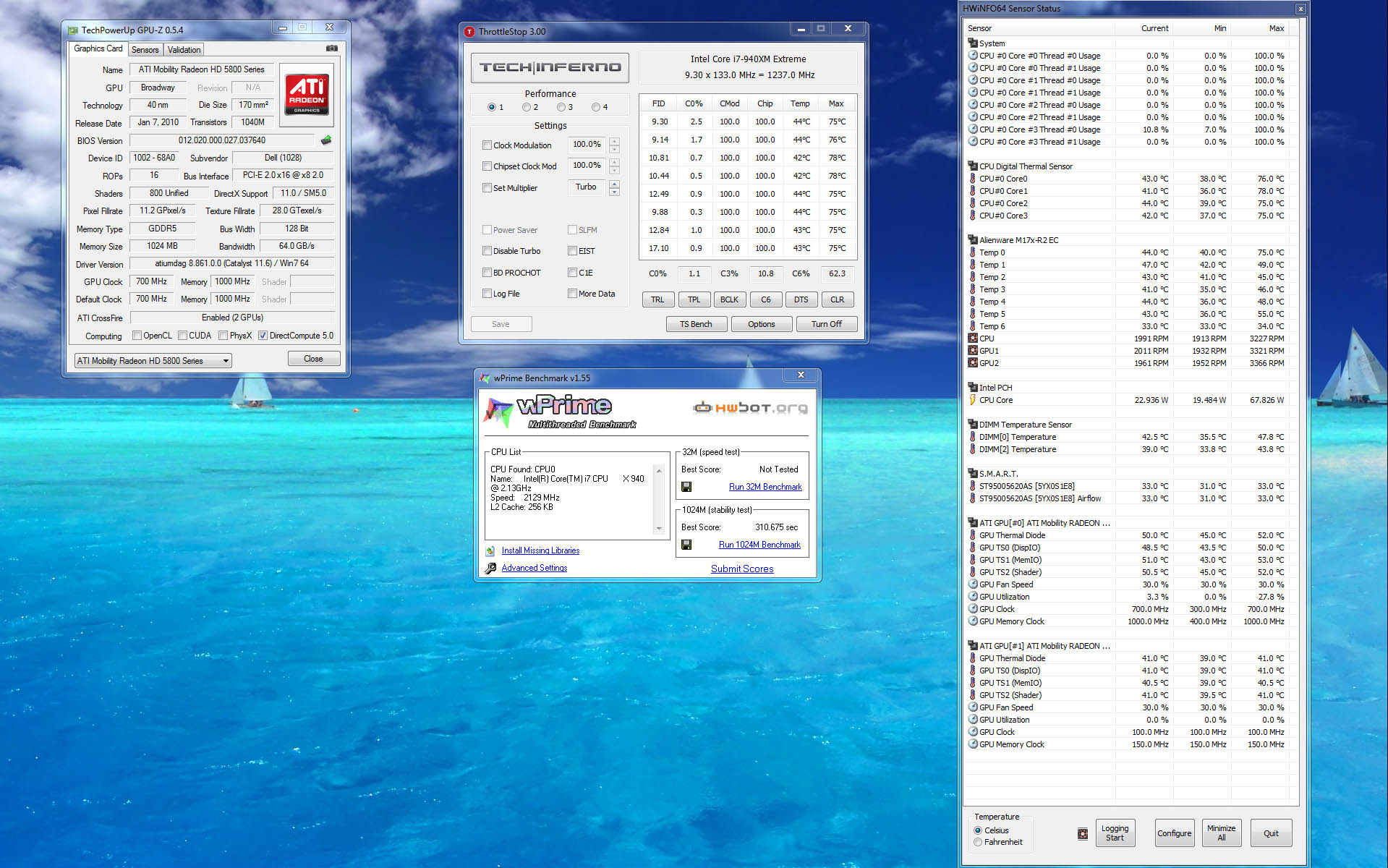
Task: Click the Close button in GPU-Z
Action: [313, 359]
